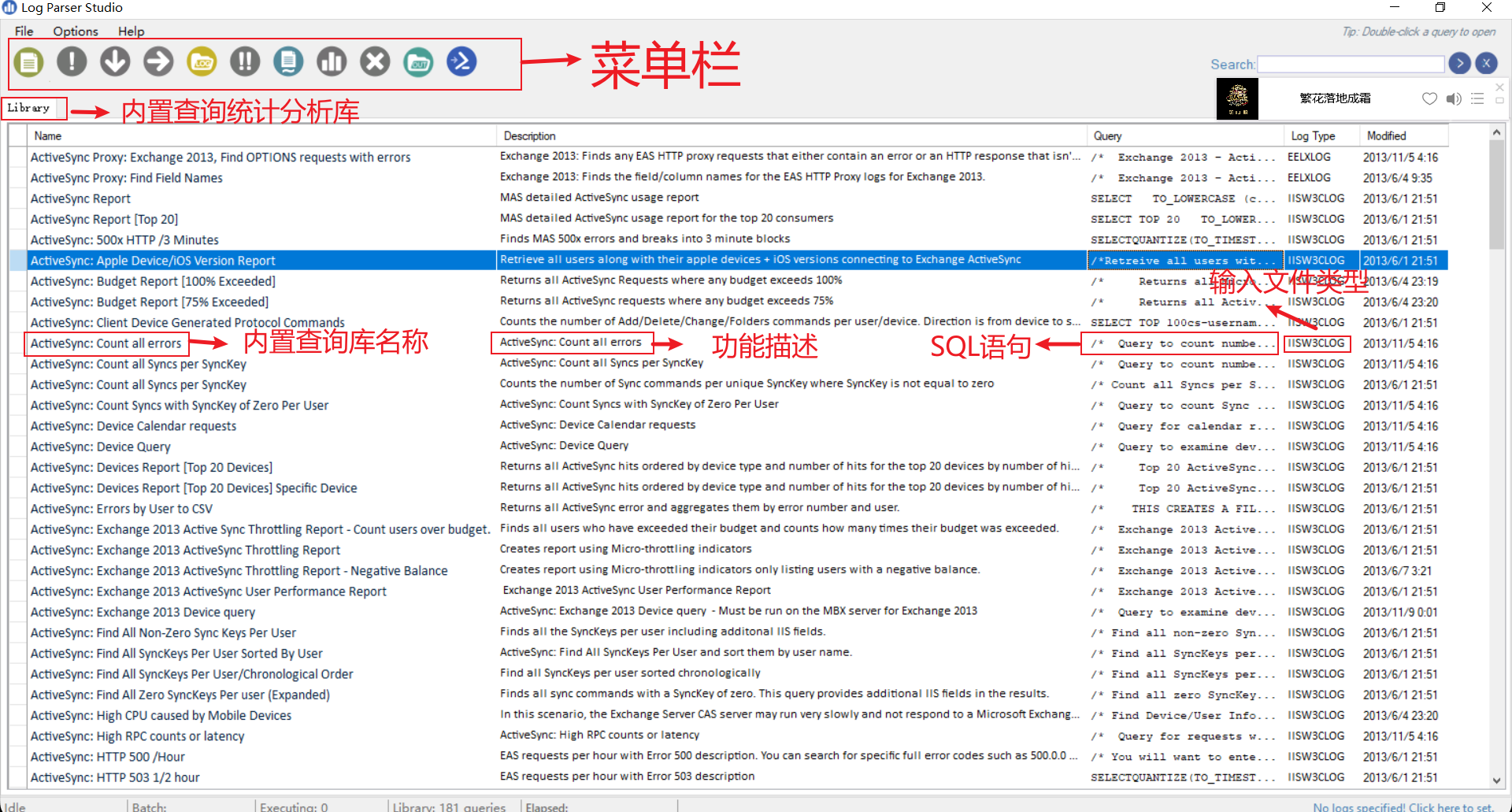
Task: Click the down arrow toolbar icon
Action: pos(115,61)
